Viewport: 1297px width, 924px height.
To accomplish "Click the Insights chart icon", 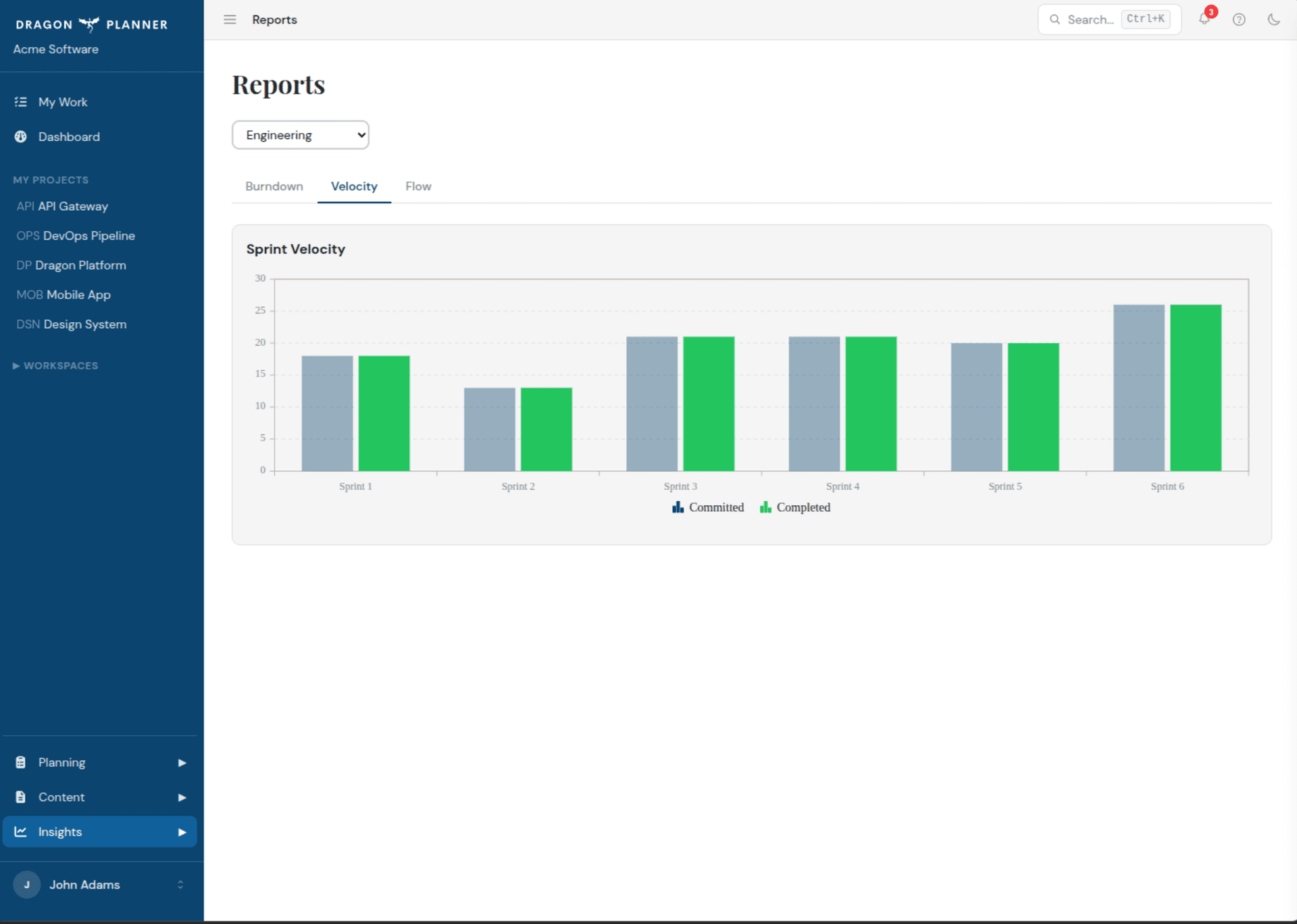I will click(x=21, y=831).
